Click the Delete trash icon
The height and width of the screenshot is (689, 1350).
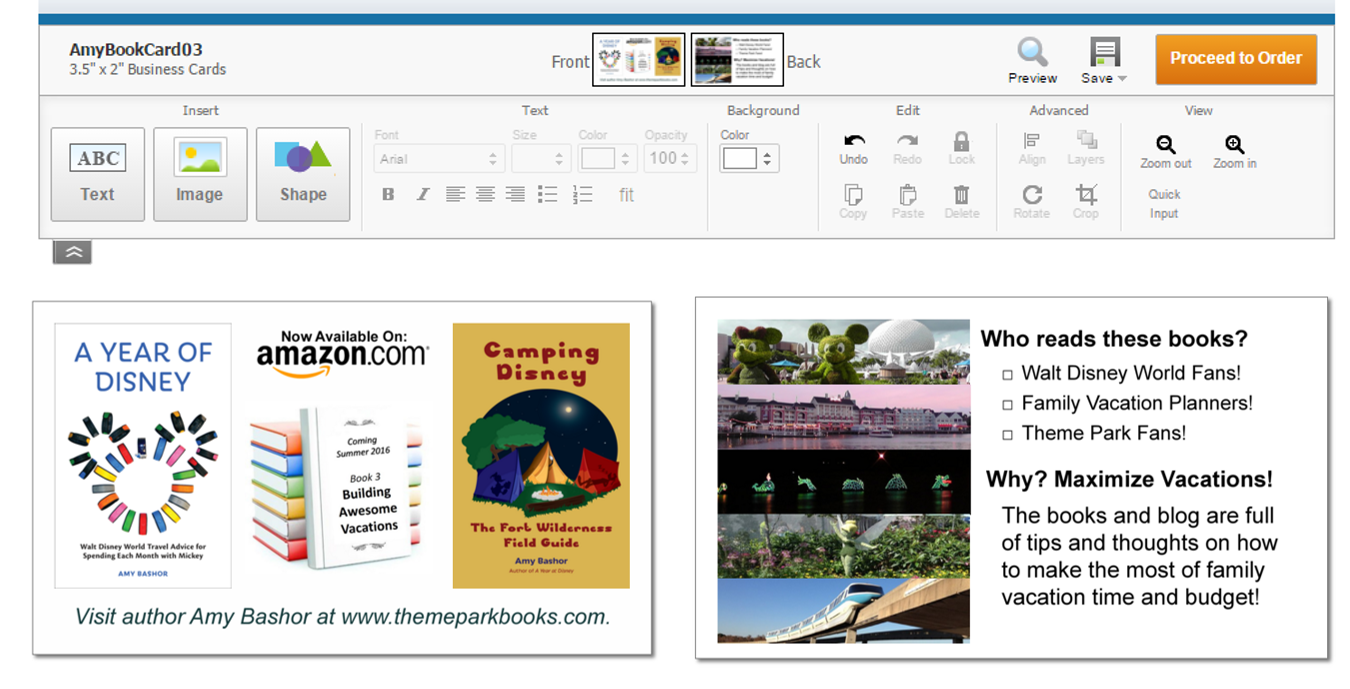point(961,194)
